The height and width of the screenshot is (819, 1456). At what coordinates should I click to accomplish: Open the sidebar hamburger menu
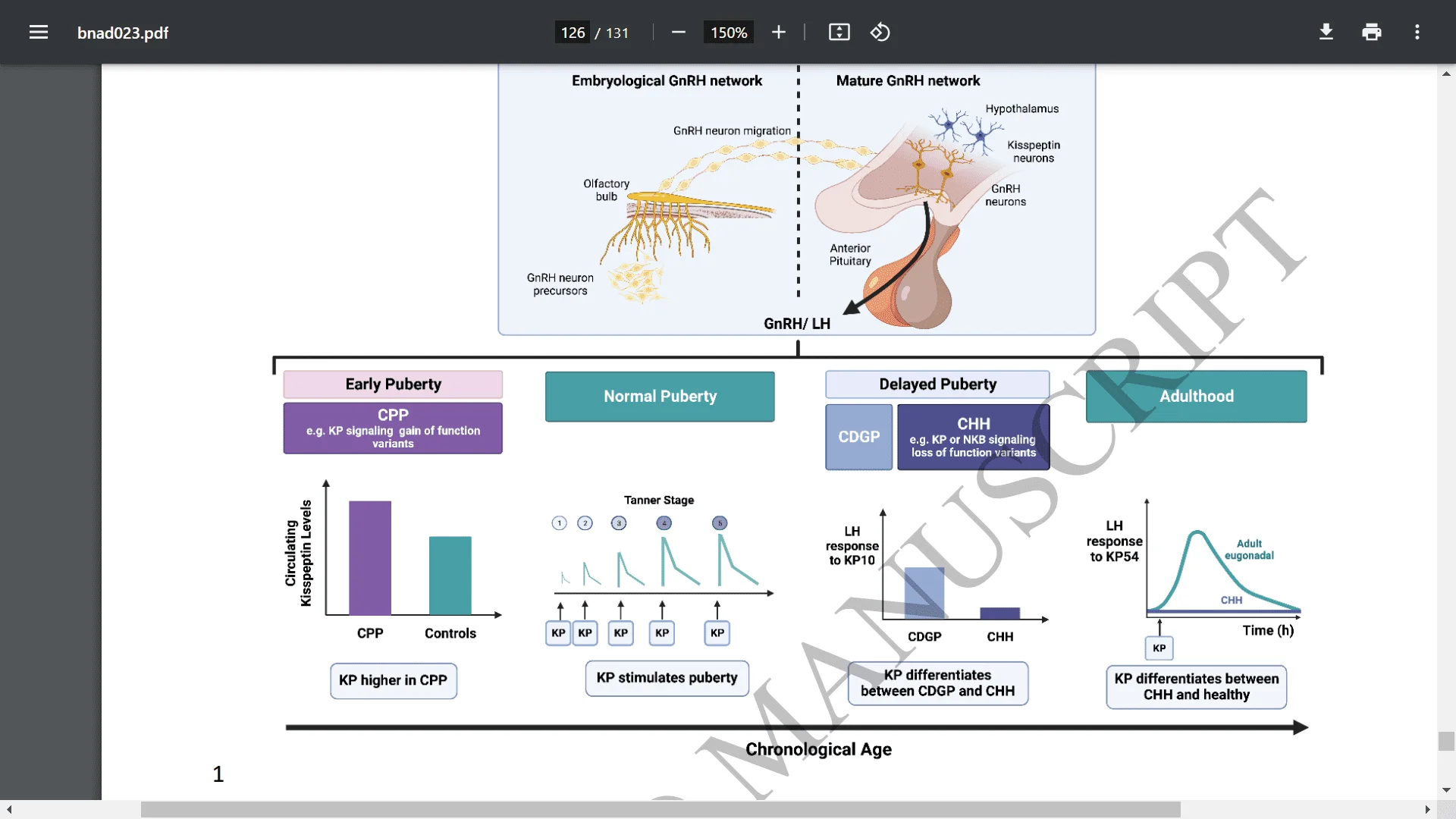(39, 32)
